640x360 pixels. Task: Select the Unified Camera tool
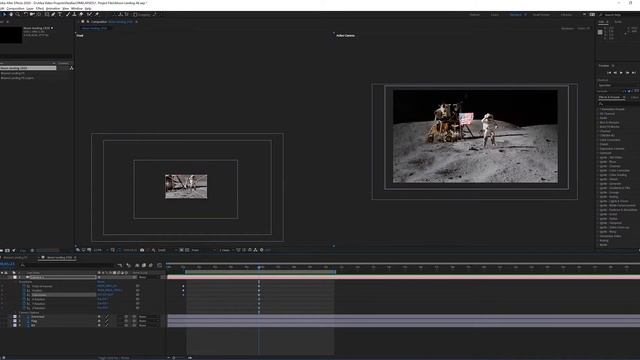32,14
